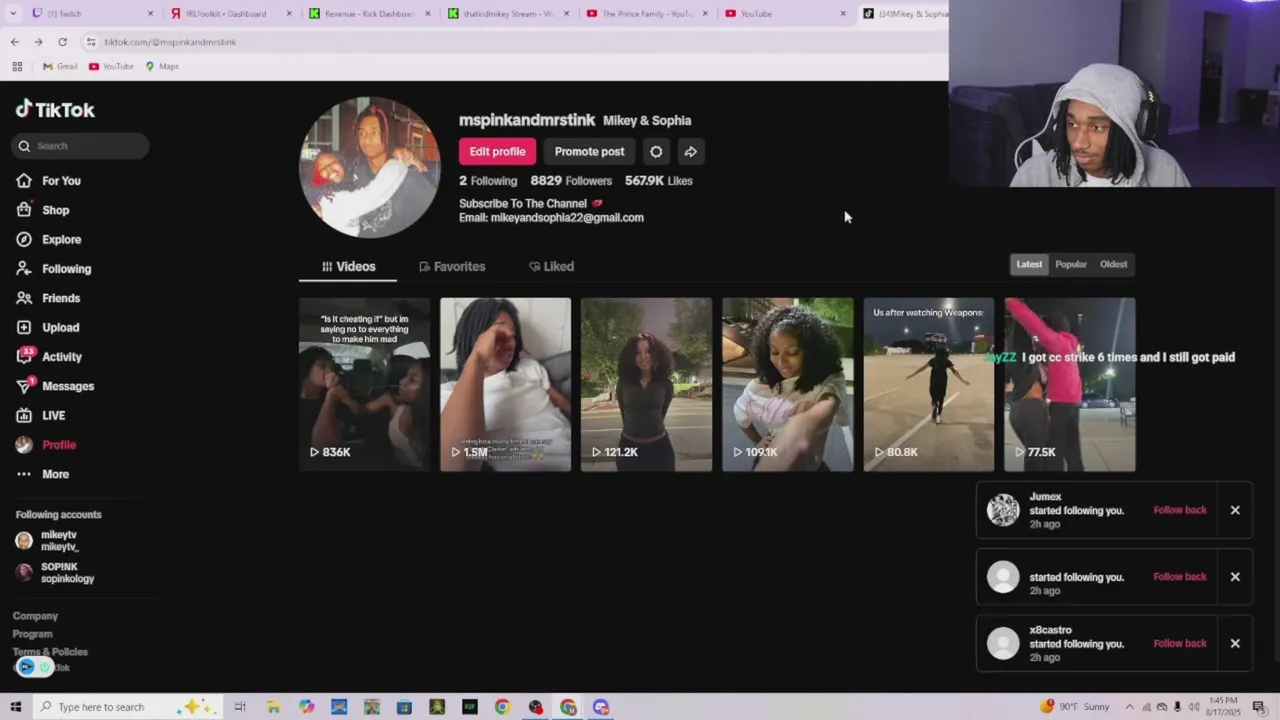
Task: Go to the LIVE section
Action: point(40,415)
